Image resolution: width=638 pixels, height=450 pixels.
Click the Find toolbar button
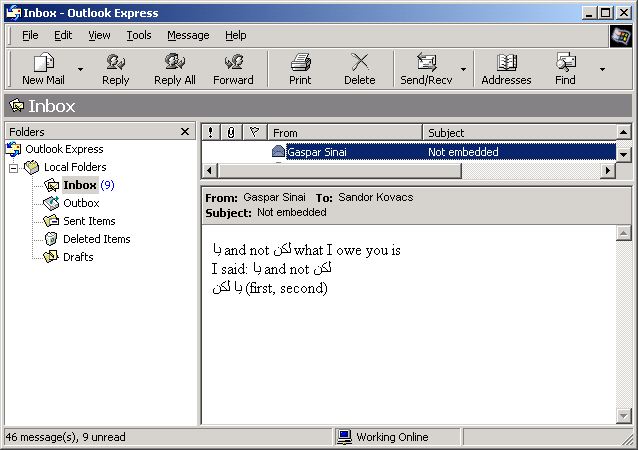click(x=565, y=69)
